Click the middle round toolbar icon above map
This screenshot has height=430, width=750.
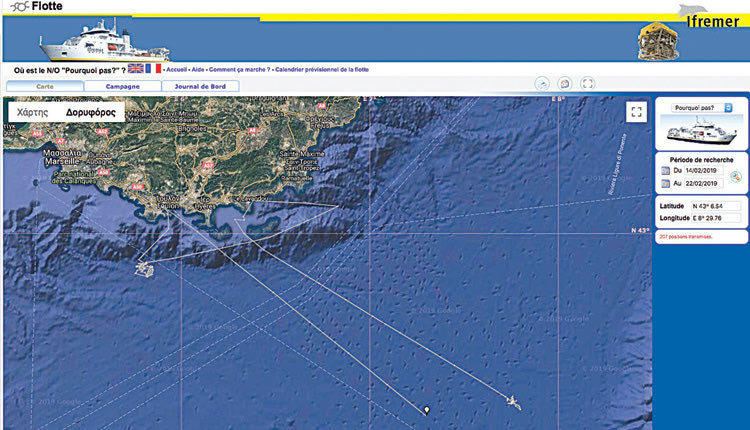click(x=565, y=84)
